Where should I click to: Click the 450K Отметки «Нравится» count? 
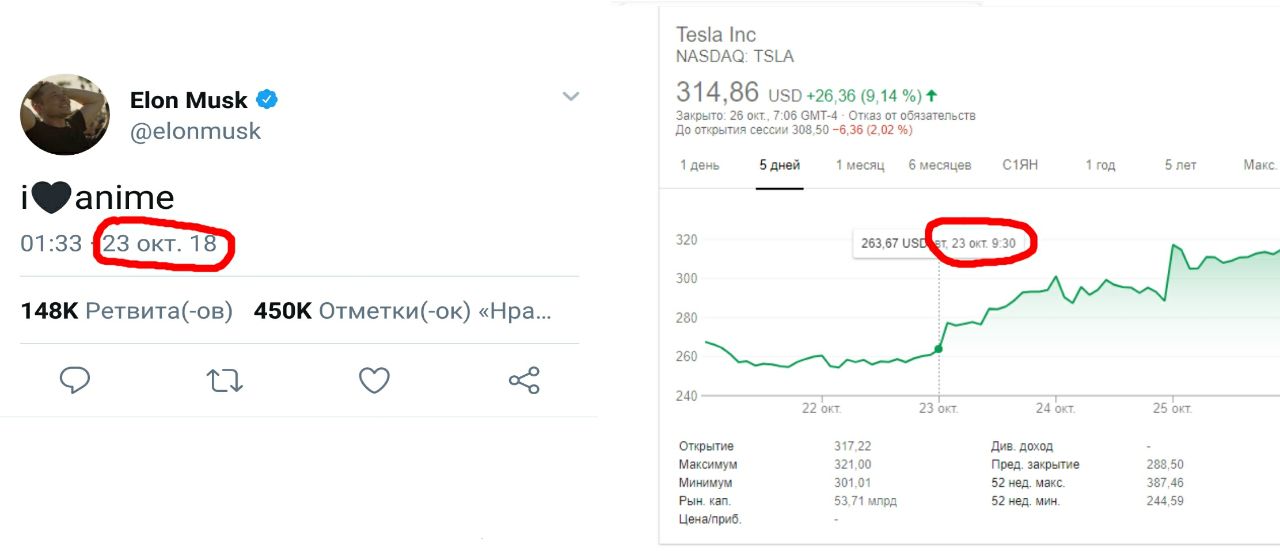click(402, 311)
